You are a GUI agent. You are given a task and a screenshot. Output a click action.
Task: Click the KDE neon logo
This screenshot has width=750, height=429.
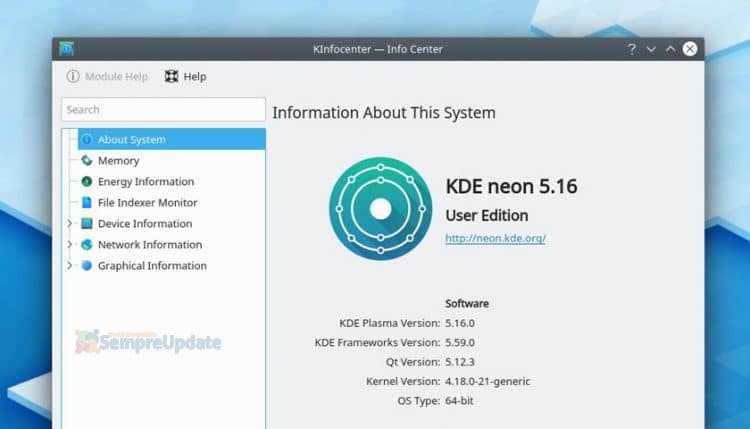coord(380,209)
